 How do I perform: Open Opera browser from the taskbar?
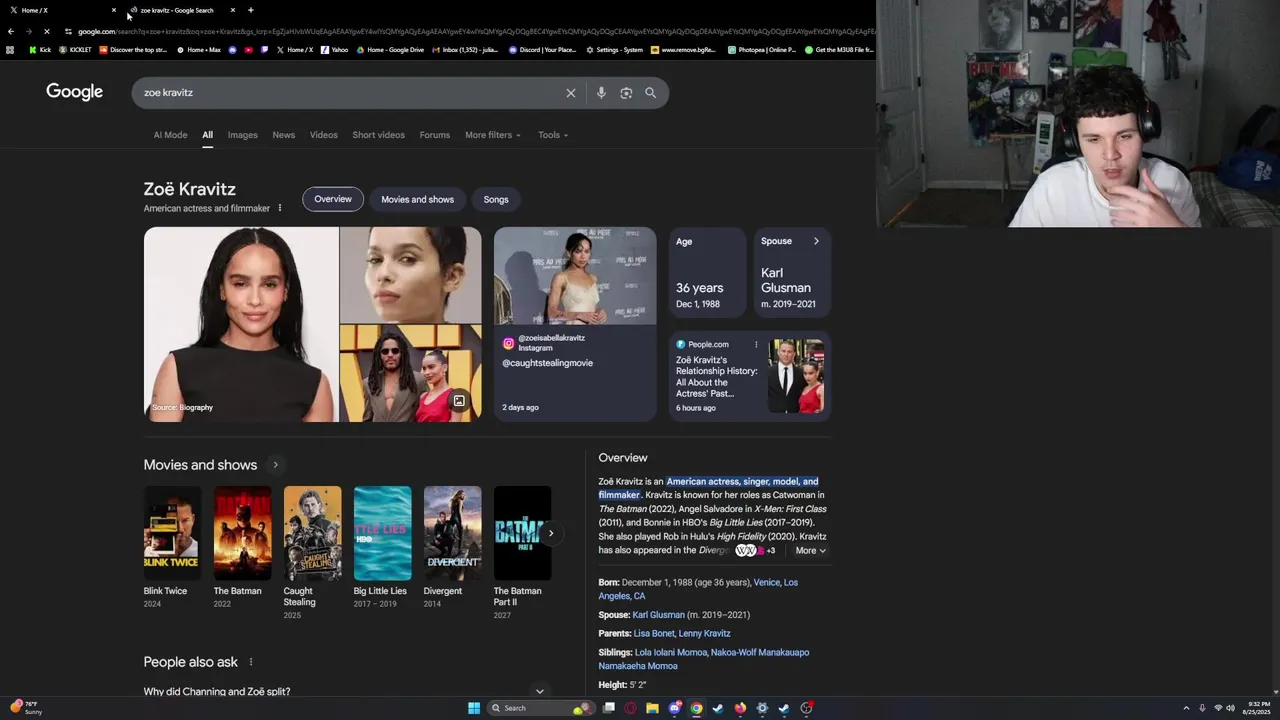click(630, 708)
